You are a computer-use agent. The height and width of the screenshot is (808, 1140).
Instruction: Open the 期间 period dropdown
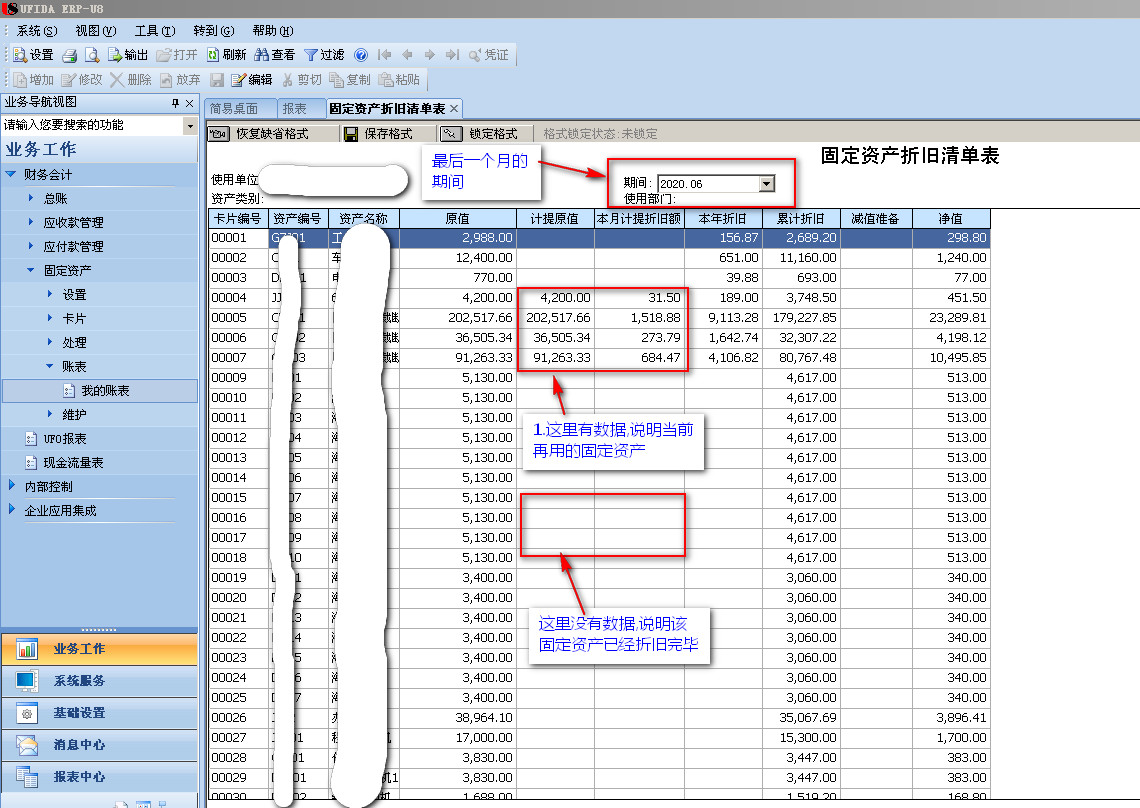tap(766, 183)
